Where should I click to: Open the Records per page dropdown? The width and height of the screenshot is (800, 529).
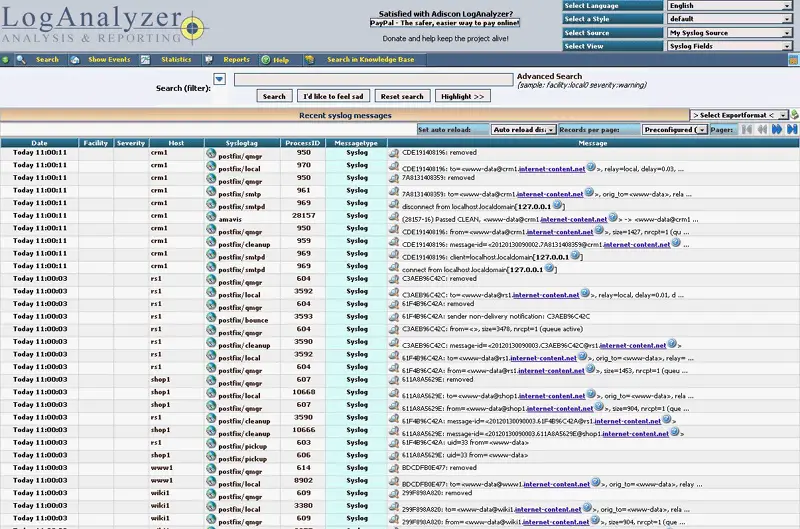(x=674, y=130)
